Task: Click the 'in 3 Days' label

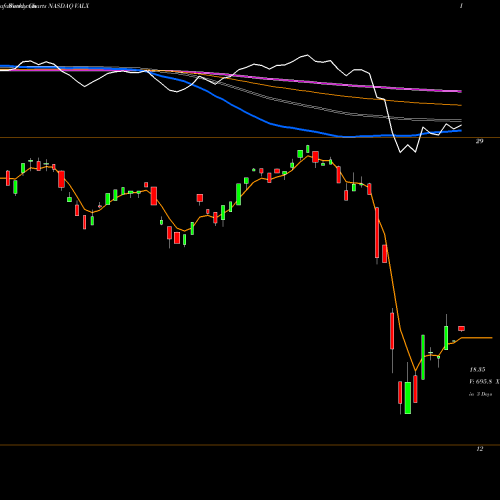Action: pos(480,394)
